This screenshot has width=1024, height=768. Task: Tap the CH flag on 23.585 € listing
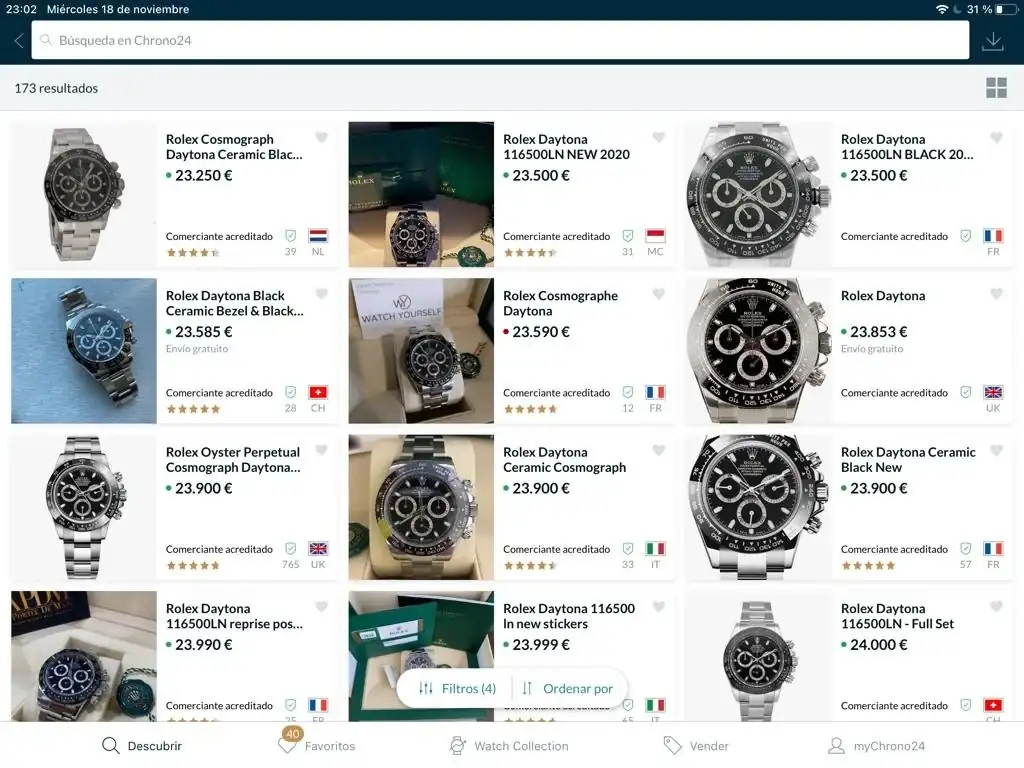318,392
